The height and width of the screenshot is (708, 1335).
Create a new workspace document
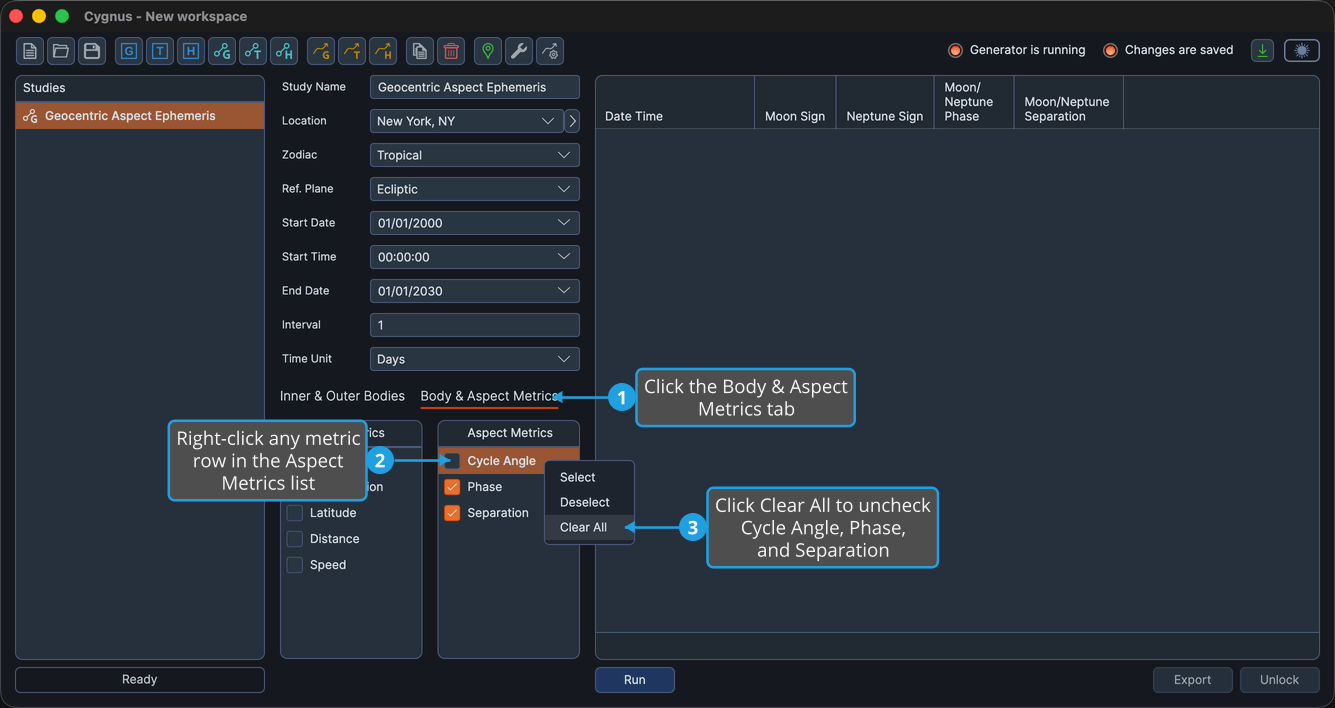pyautogui.click(x=30, y=50)
